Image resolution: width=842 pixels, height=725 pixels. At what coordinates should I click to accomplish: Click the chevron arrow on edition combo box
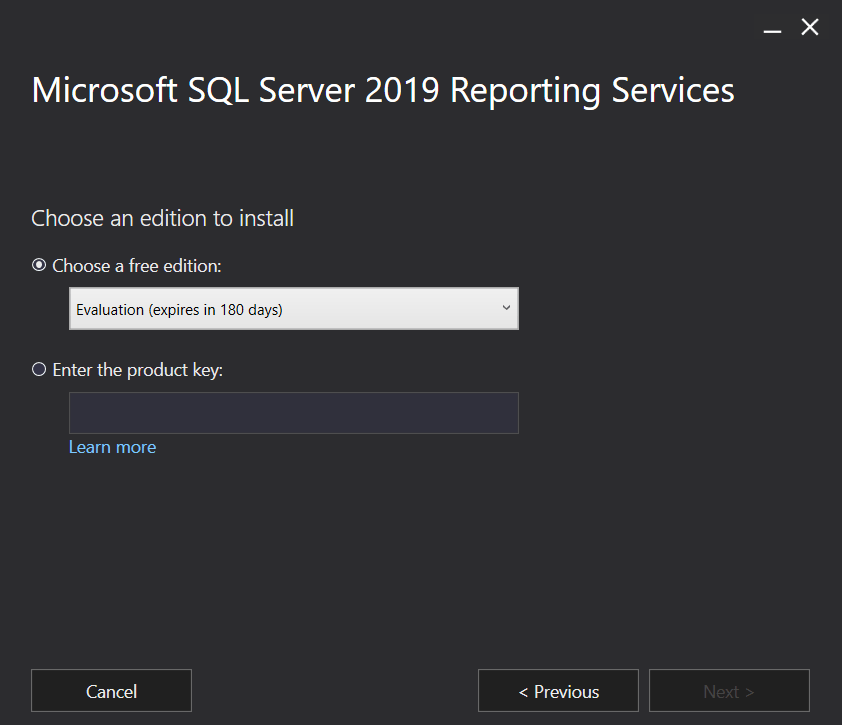coord(506,308)
